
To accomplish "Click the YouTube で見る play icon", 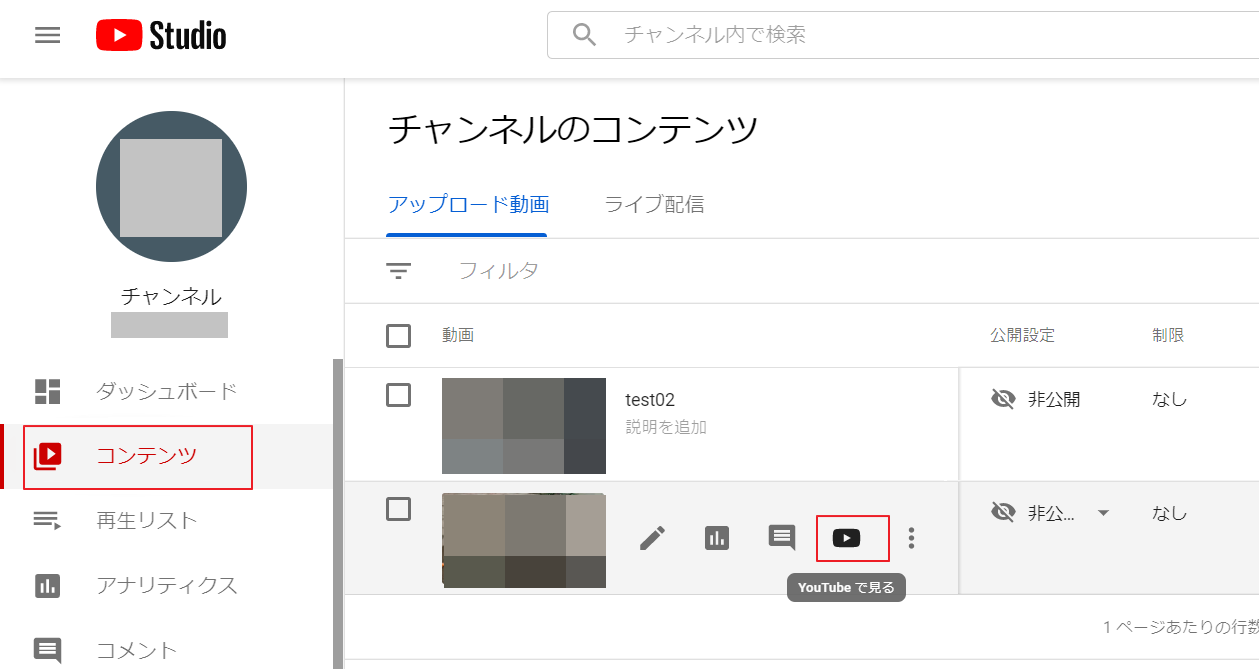I will coord(846,538).
